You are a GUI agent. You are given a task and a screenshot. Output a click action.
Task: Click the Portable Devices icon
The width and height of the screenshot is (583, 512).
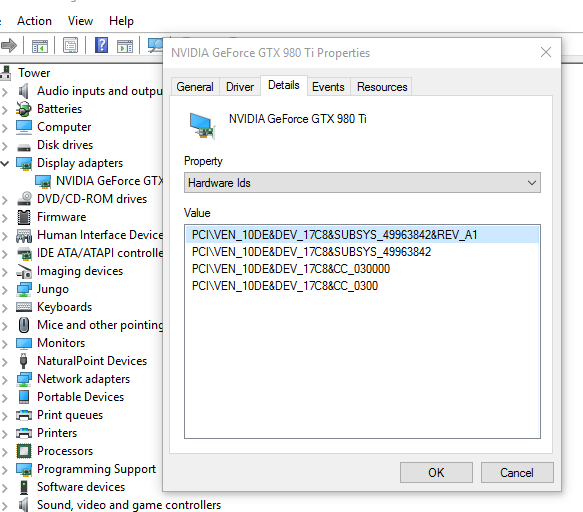[x=24, y=397]
